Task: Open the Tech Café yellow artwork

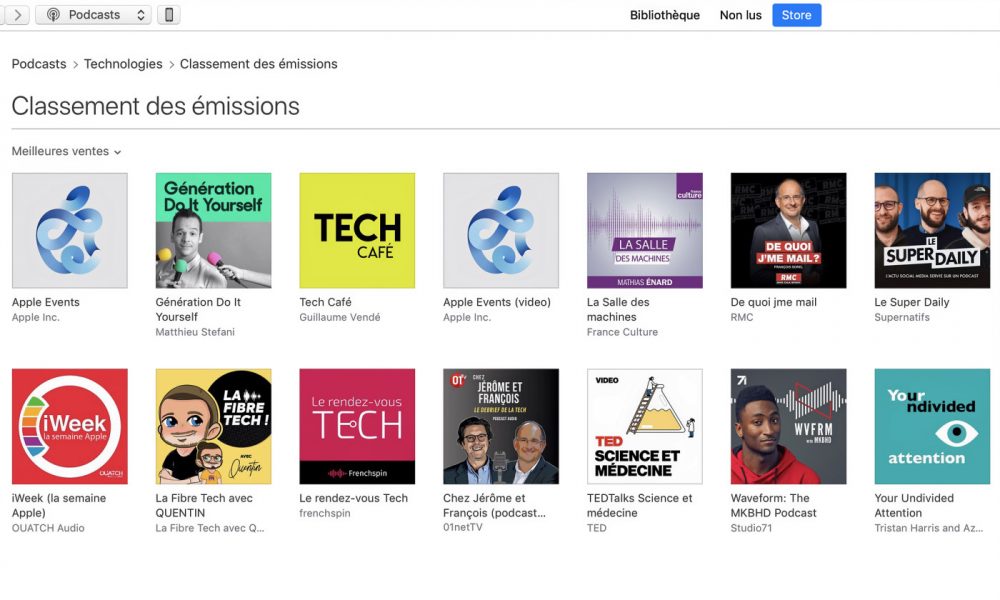Action: [x=357, y=230]
